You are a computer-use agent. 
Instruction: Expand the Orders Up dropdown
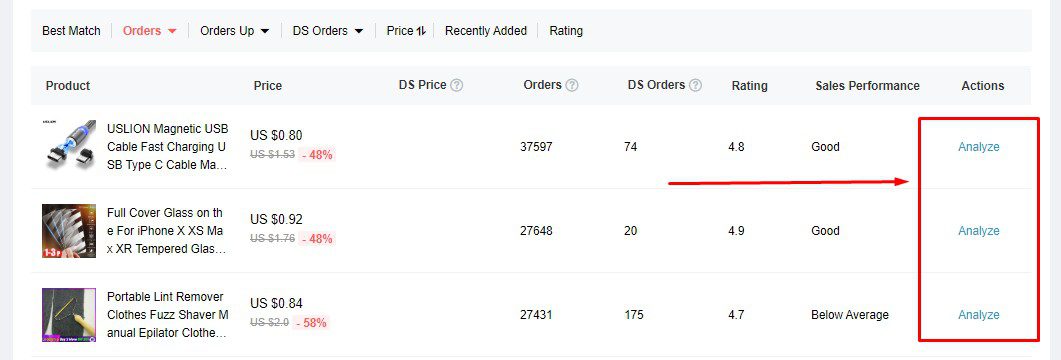[265, 31]
